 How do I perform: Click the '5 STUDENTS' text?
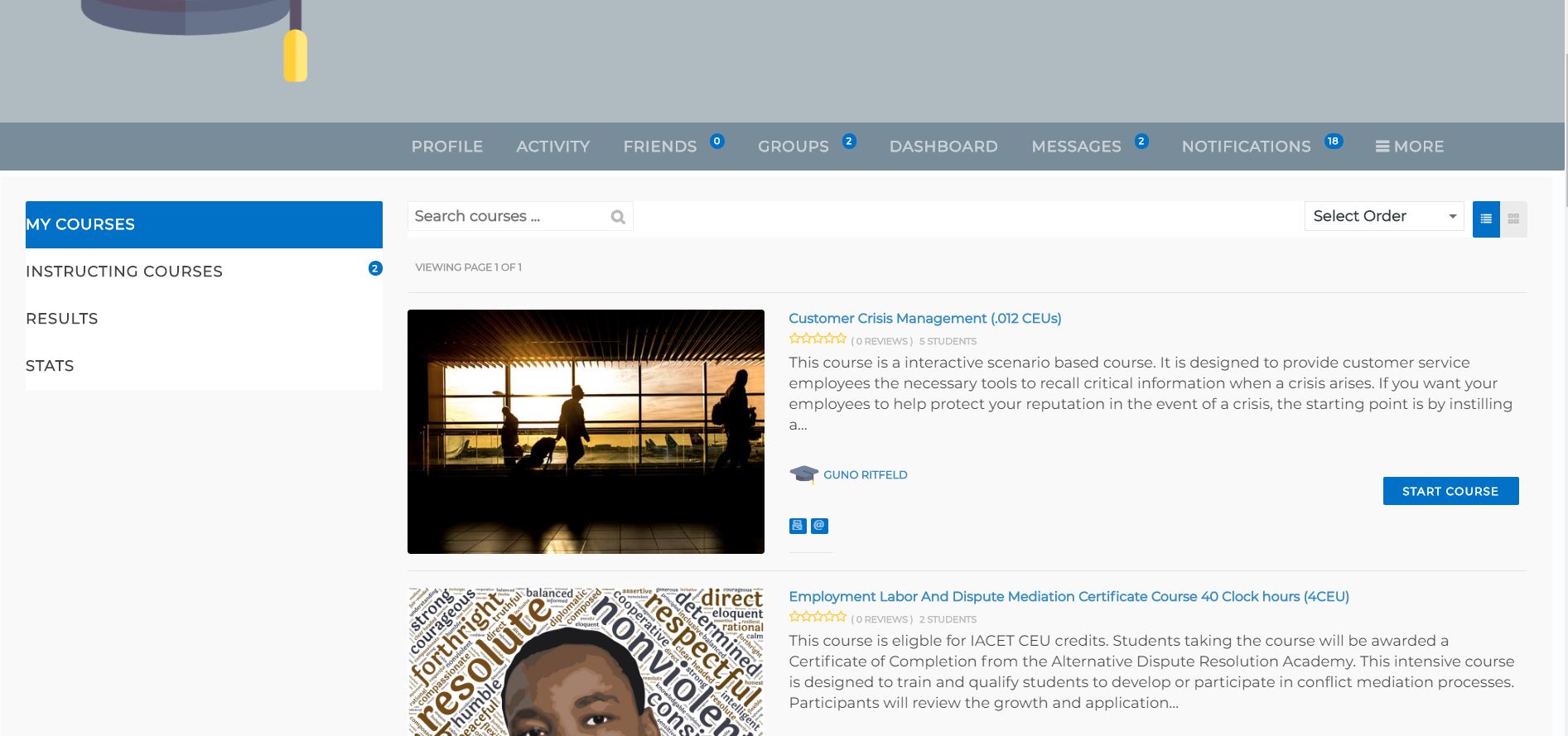[x=948, y=341]
